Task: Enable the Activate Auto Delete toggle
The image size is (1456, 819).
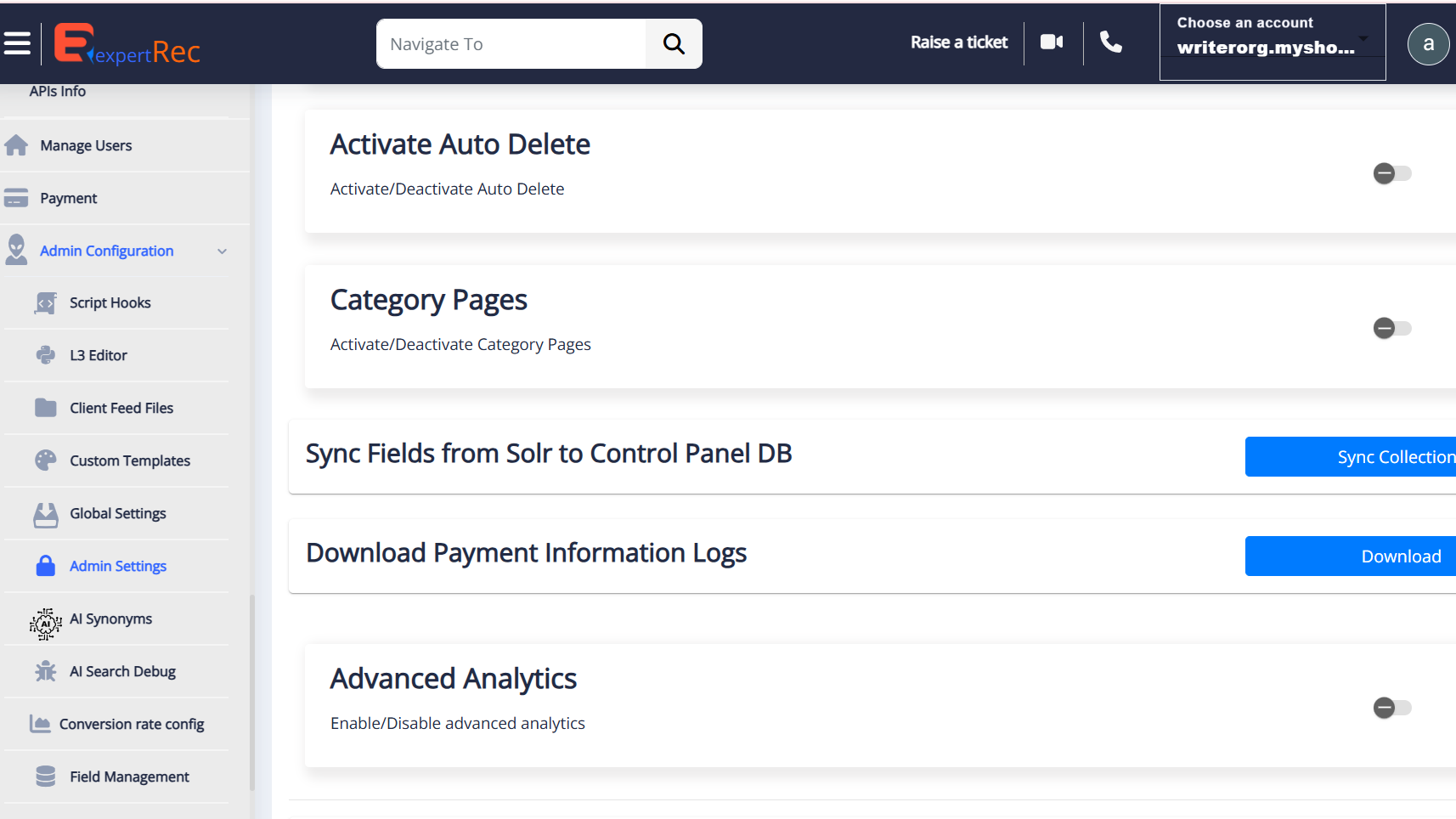Action: pos(1391,173)
